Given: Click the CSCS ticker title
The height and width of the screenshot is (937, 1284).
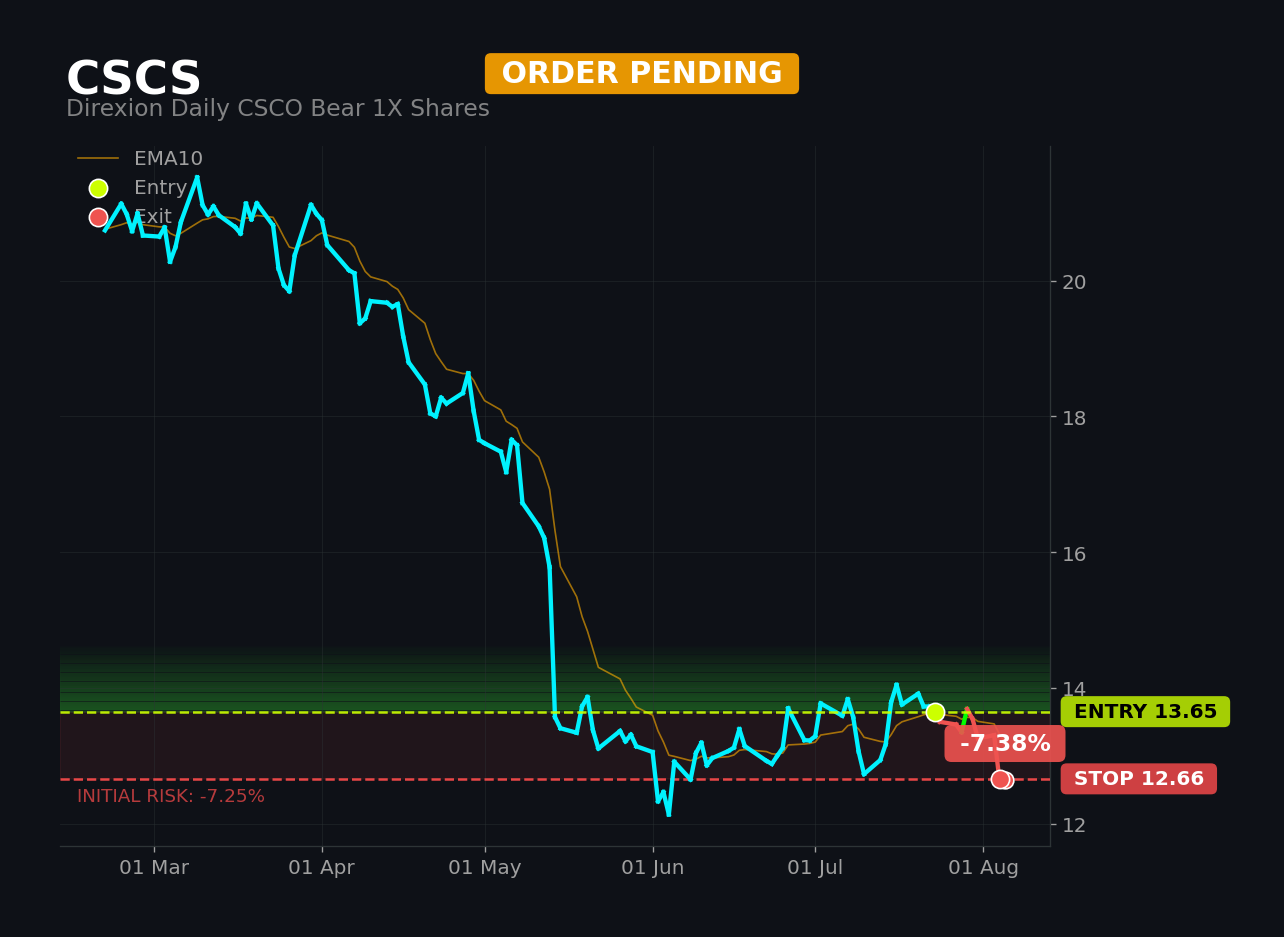Looking at the screenshot, I should tap(134, 79).
